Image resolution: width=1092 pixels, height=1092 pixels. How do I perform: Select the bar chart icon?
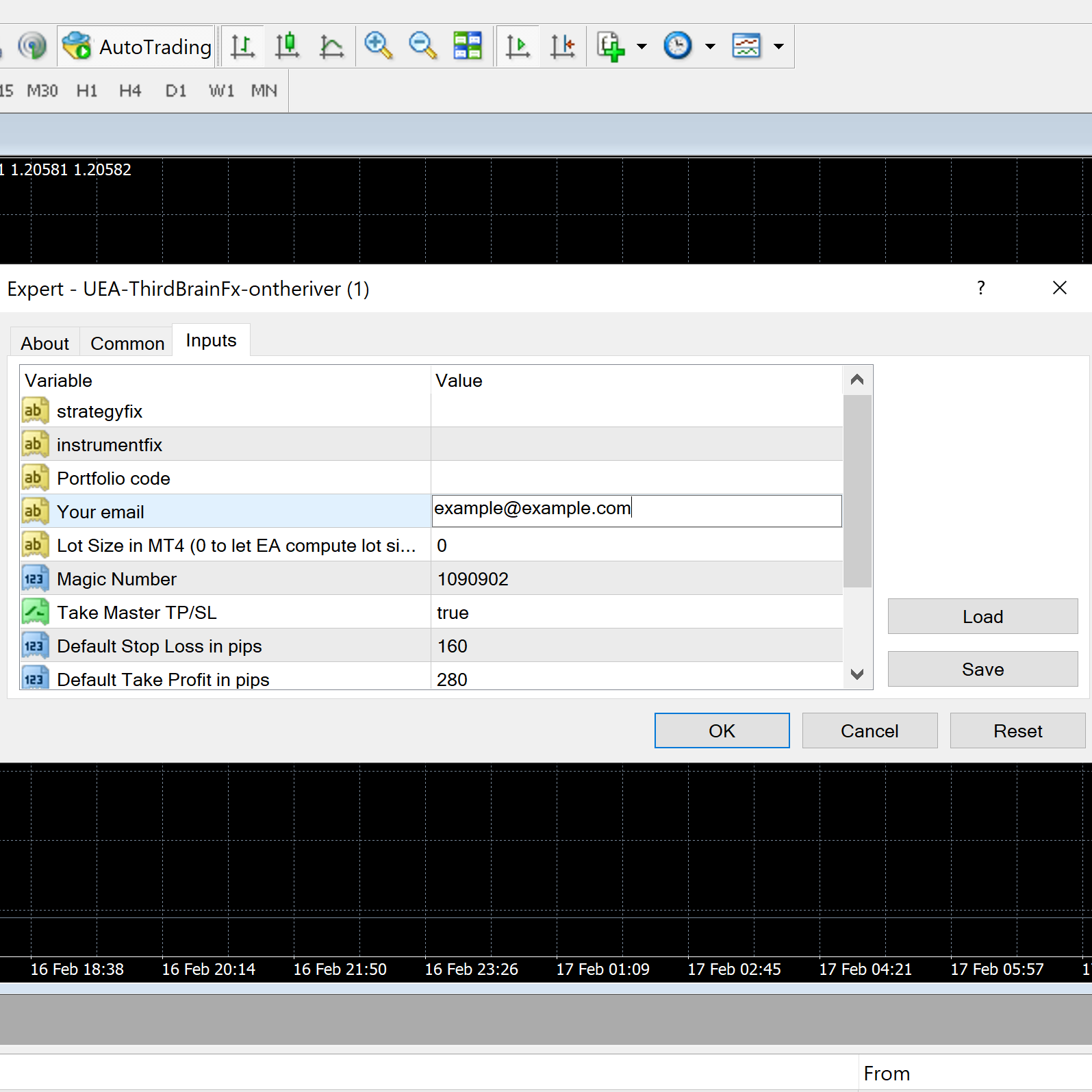coord(242,47)
